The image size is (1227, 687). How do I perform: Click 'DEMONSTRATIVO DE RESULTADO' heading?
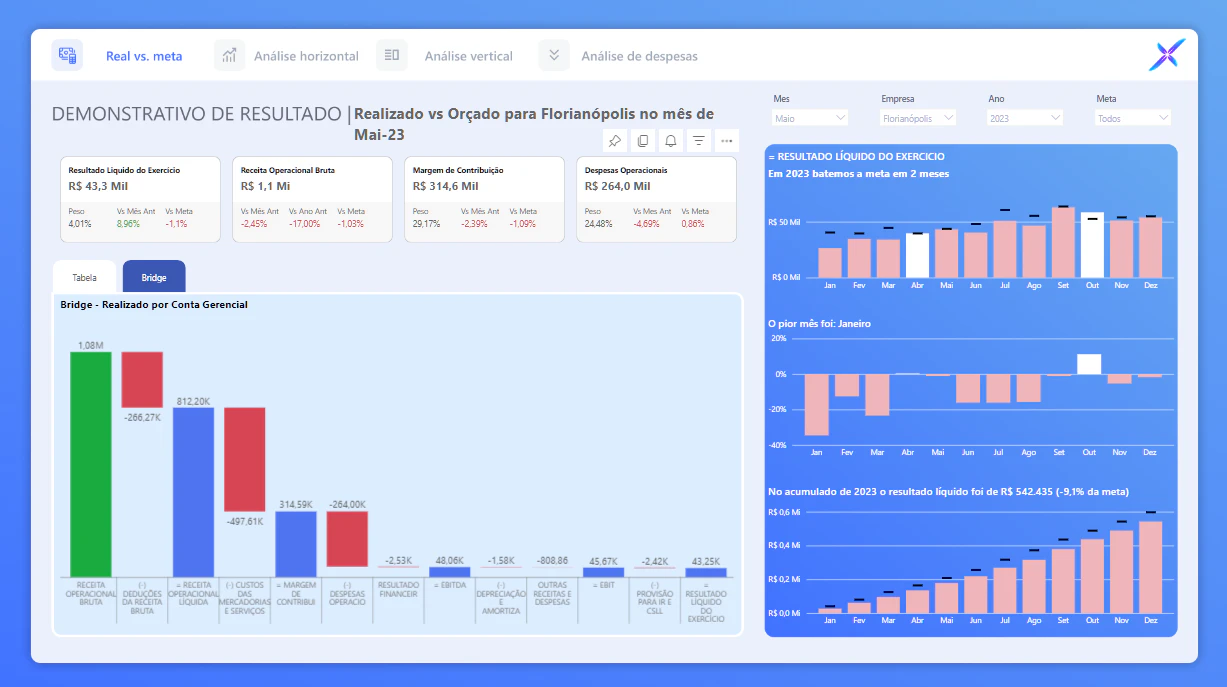coord(196,113)
